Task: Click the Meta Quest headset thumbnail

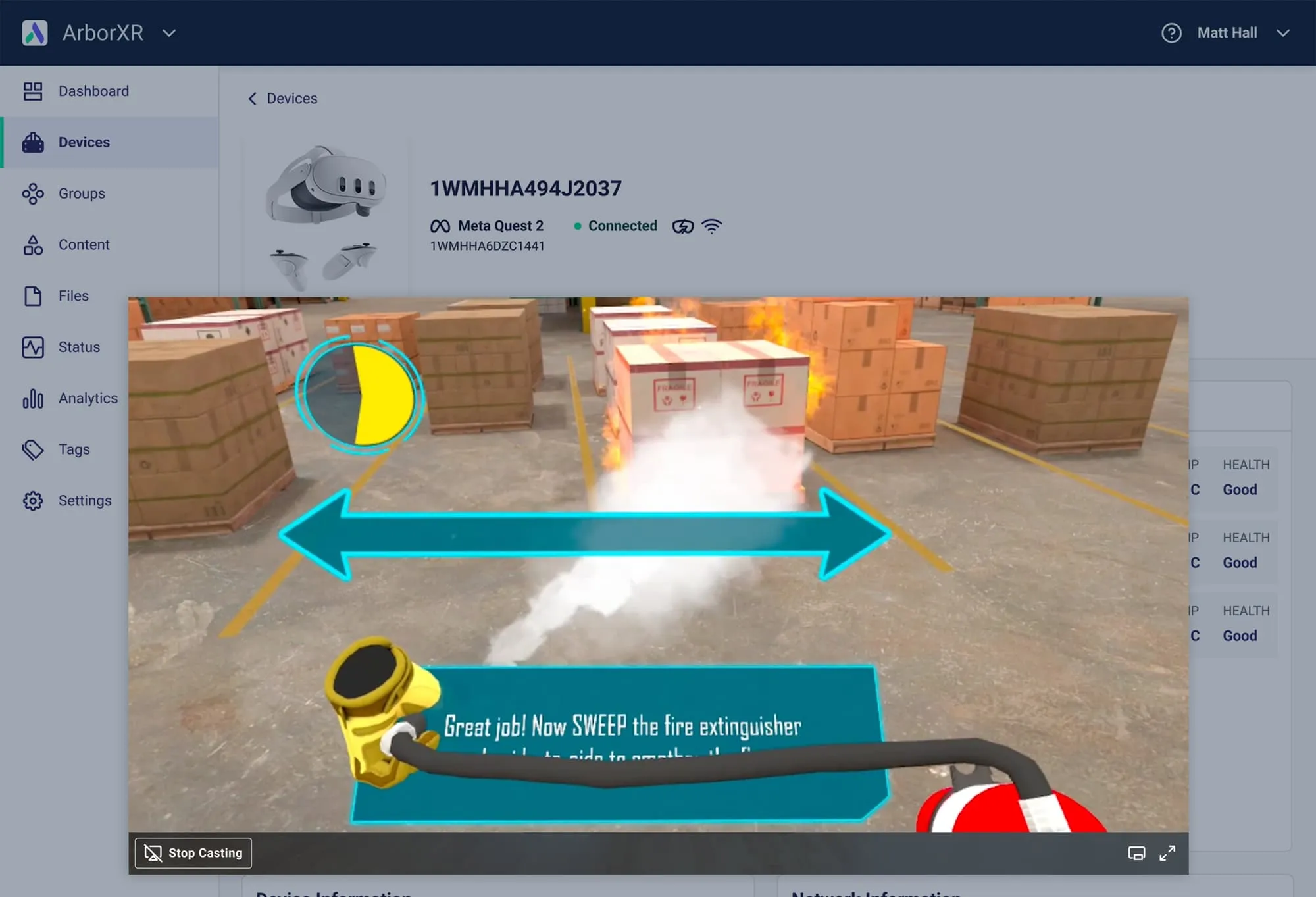Action: pos(325,217)
